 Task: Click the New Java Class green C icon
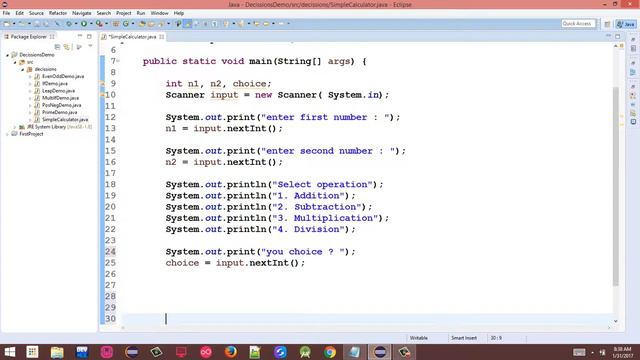click(x=126, y=24)
